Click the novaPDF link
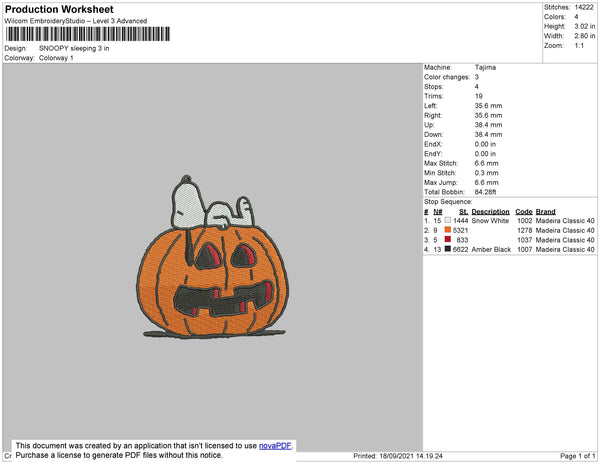 pos(275,446)
